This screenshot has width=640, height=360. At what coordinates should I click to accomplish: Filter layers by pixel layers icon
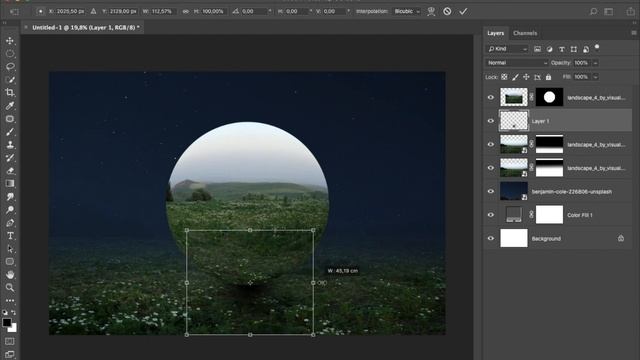(537, 49)
